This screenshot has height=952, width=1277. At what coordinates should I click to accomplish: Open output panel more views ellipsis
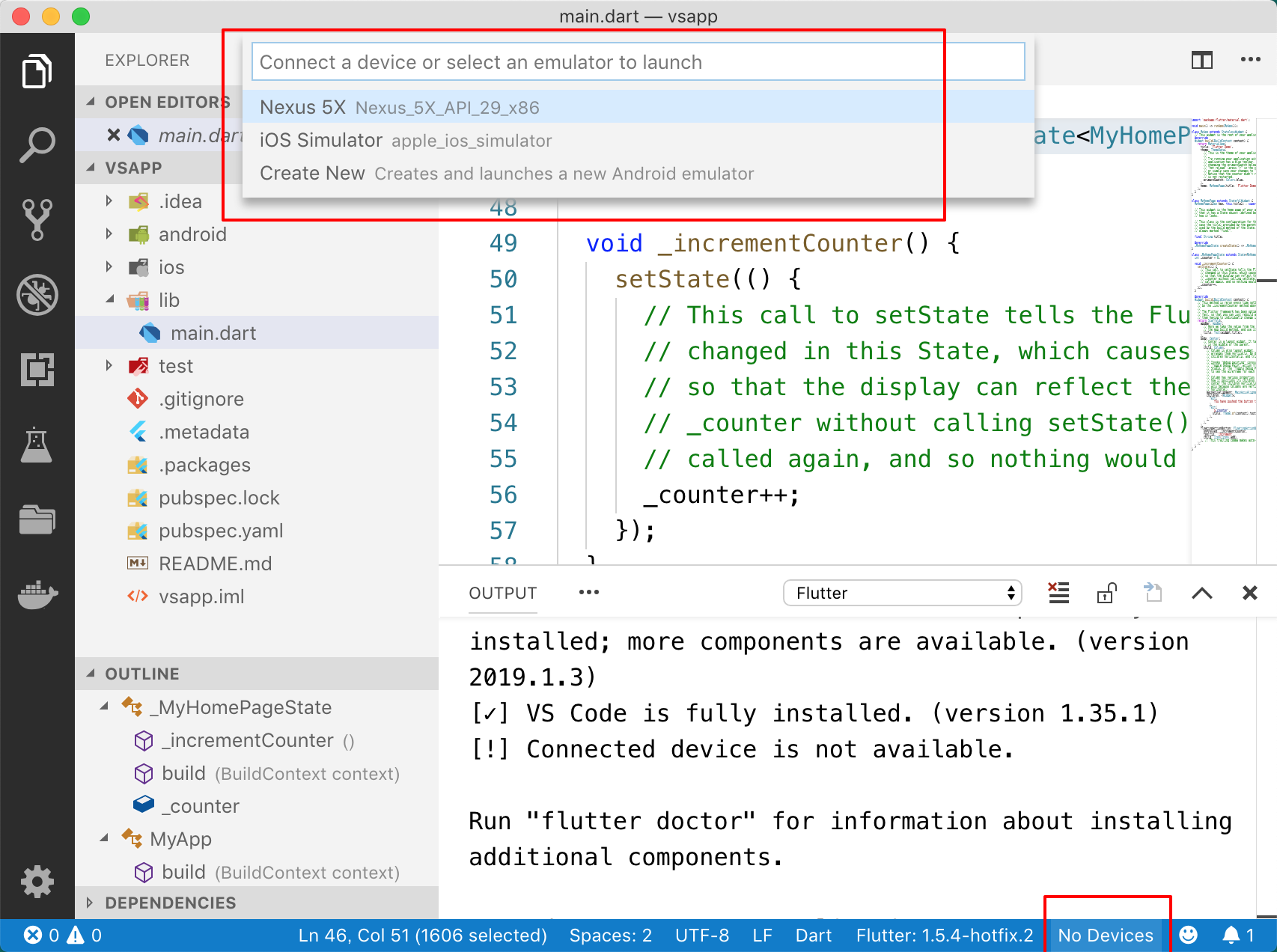point(589,592)
